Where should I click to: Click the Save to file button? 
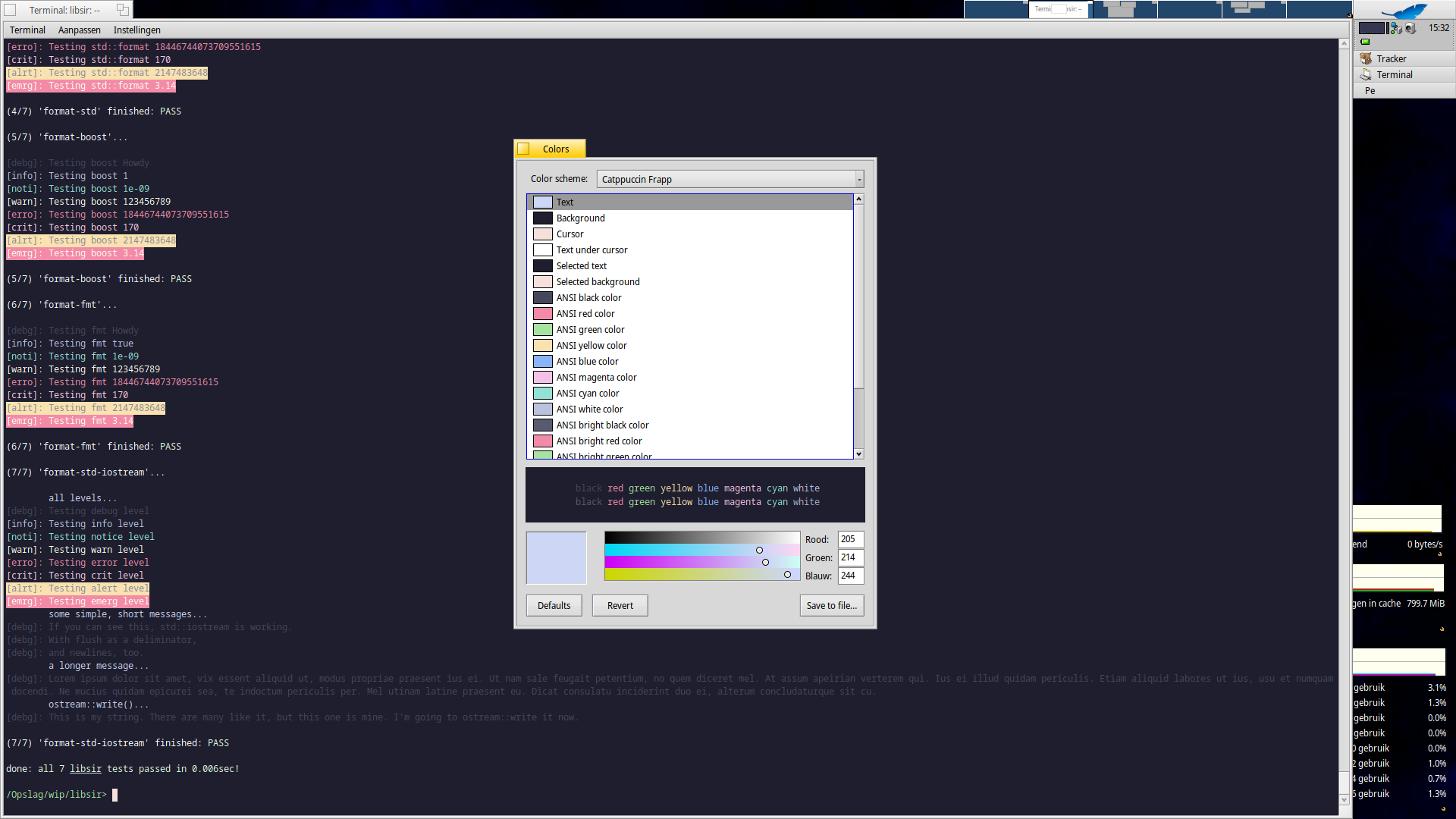(831, 605)
